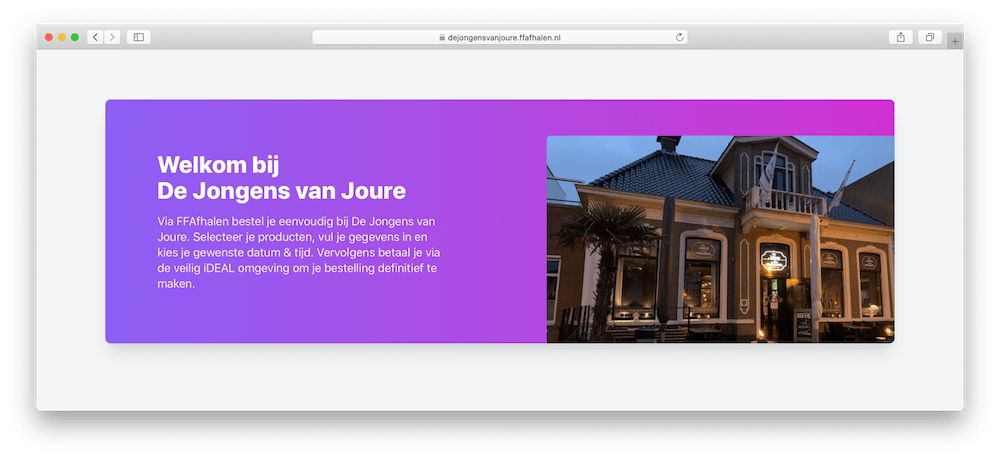Image resolution: width=1000 pixels, height=459 pixels.
Task: Close the Safari window with the red button
Action: (x=49, y=38)
